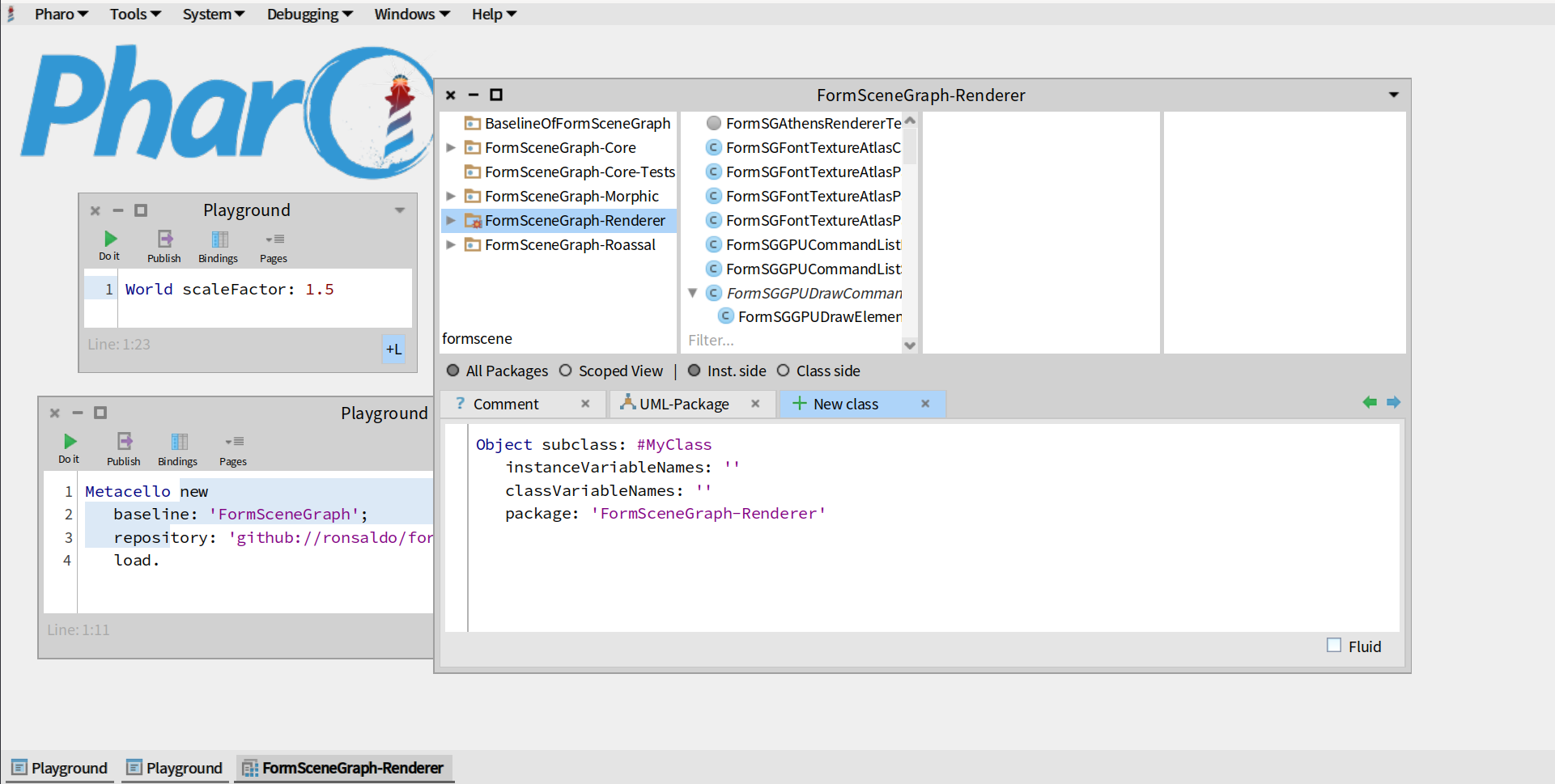Expand the FormSceneGraph-Core package
This screenshot has height=784, width=1555.
pyautogui.click(x=451, y=147)
